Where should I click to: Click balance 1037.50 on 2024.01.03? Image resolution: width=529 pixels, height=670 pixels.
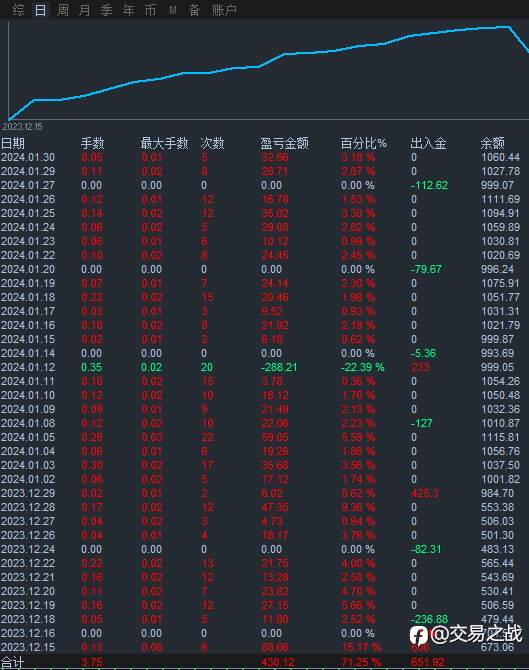pos(500,465)
